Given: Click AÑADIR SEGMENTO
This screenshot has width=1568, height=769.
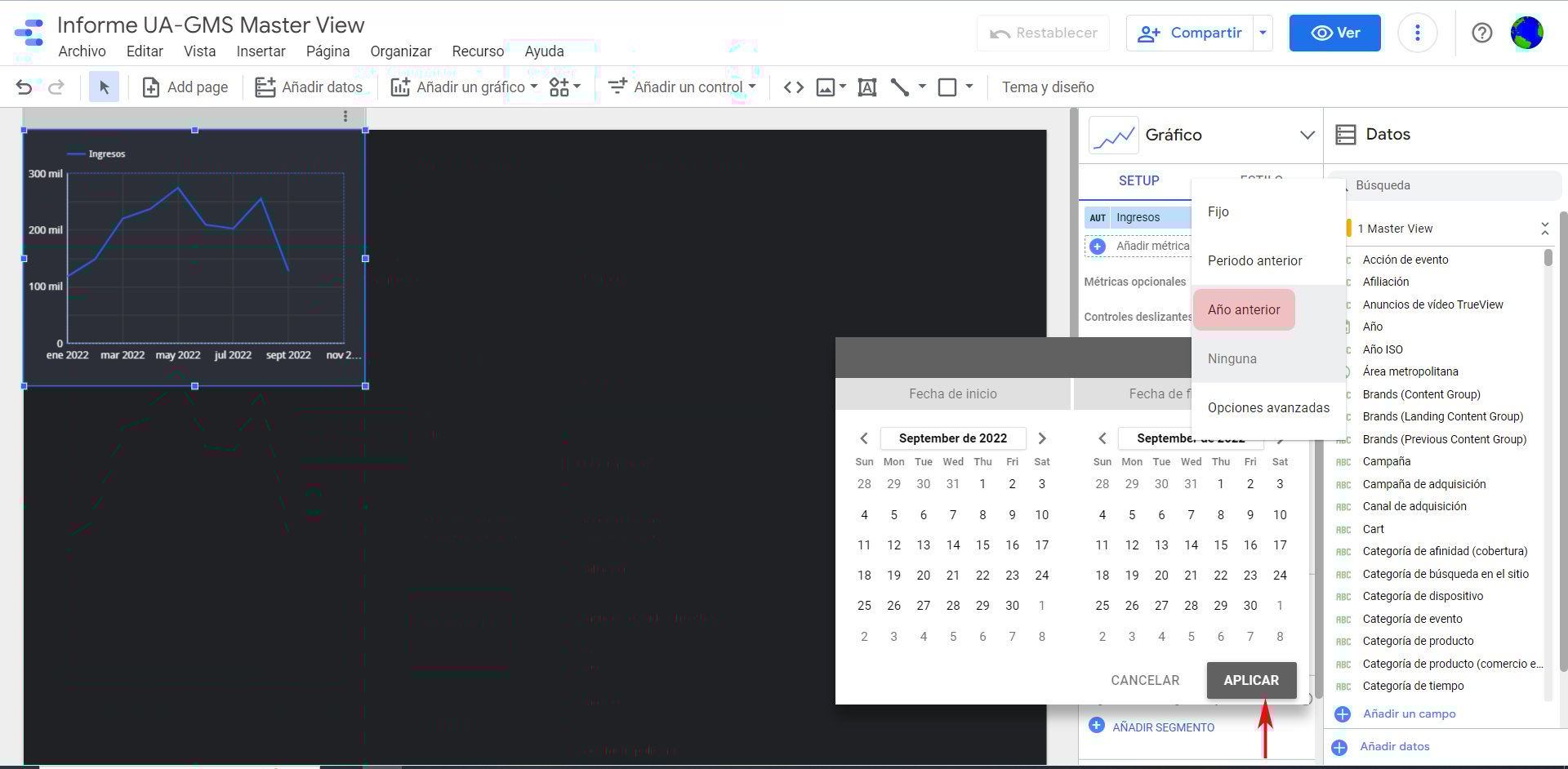Looking at the screenshot, I should (x=1151, y=727).
